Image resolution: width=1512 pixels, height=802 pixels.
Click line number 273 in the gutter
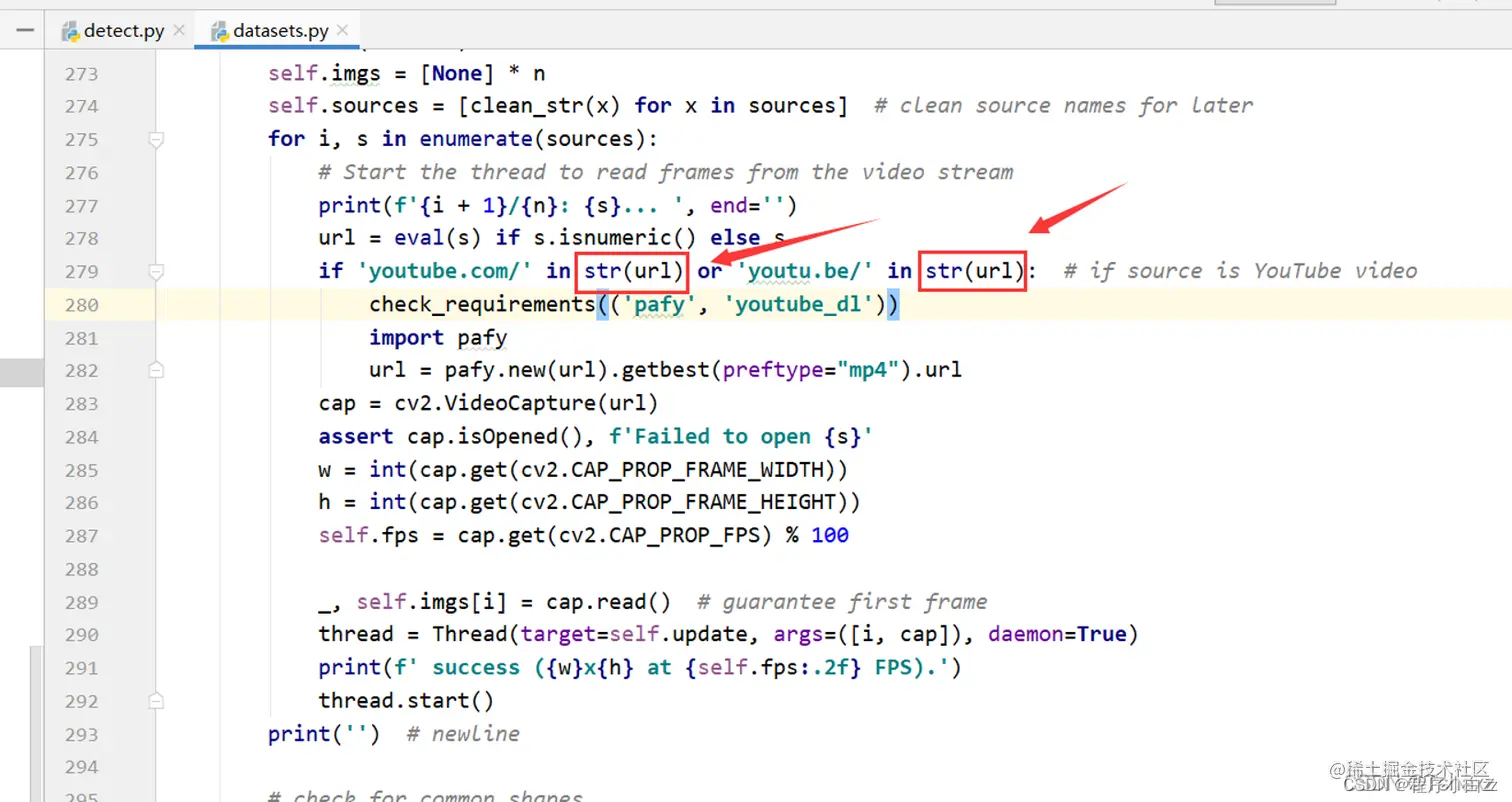pos(81,74)
